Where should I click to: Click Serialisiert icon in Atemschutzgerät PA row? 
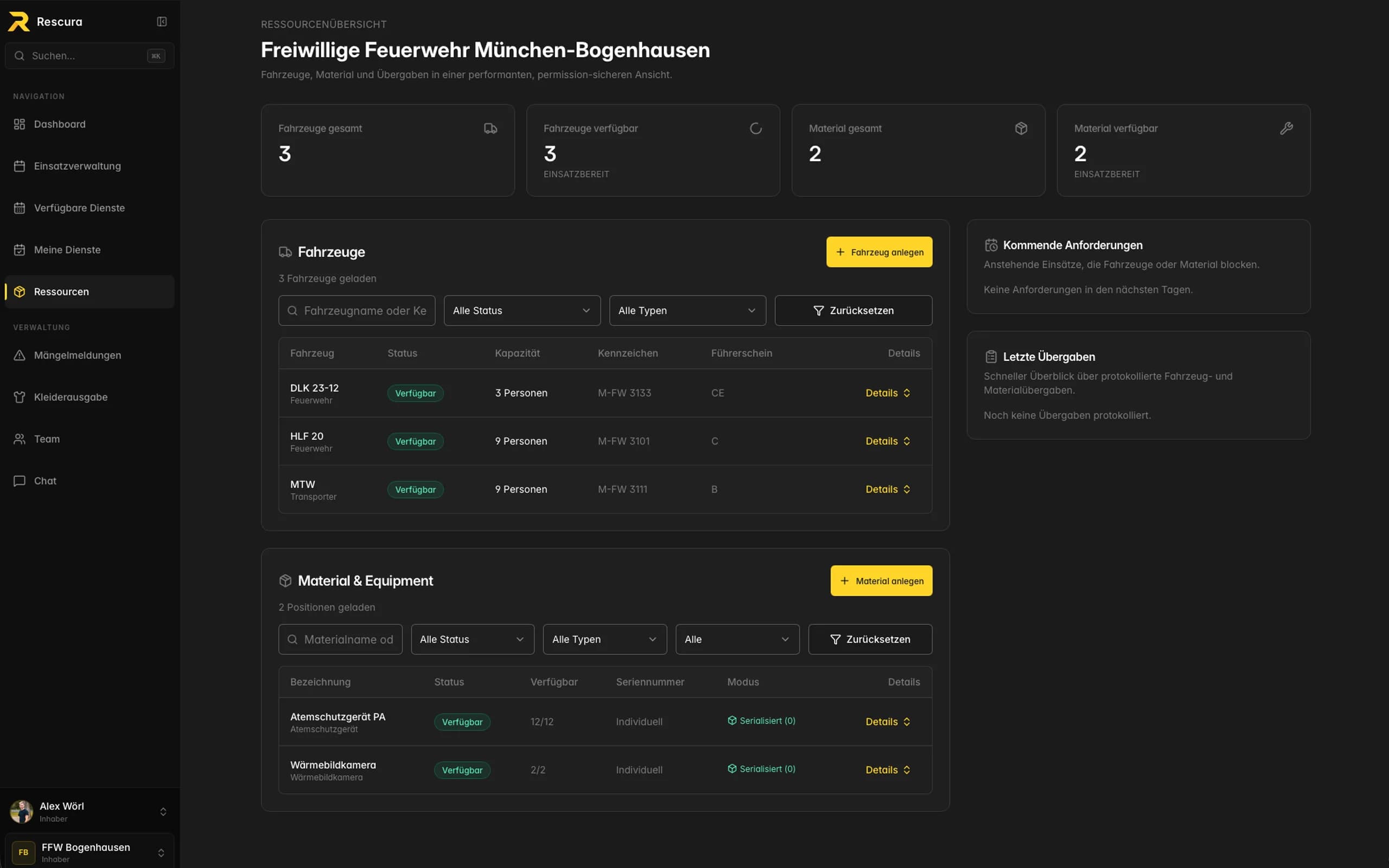coord(732,720)
